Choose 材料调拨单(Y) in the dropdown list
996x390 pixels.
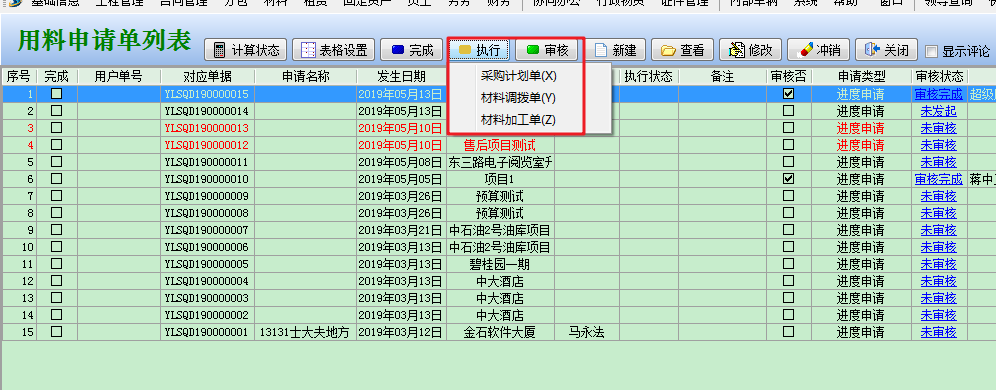(518, 98)
